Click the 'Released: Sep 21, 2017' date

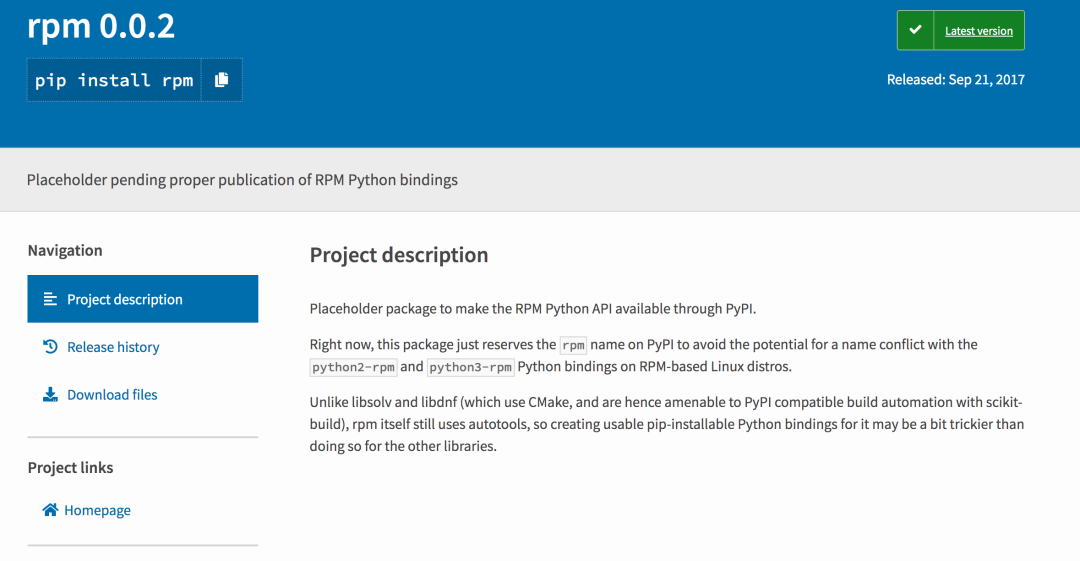click(x=955, y=80)
